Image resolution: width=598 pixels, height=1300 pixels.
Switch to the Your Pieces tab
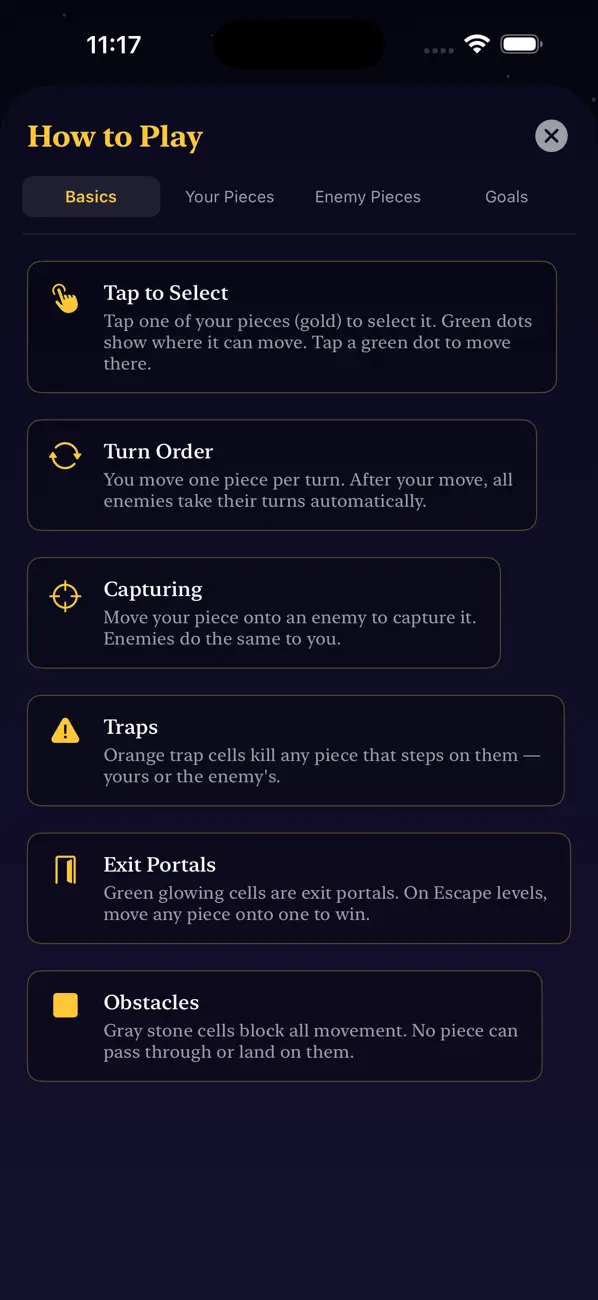tap(229, 197)
